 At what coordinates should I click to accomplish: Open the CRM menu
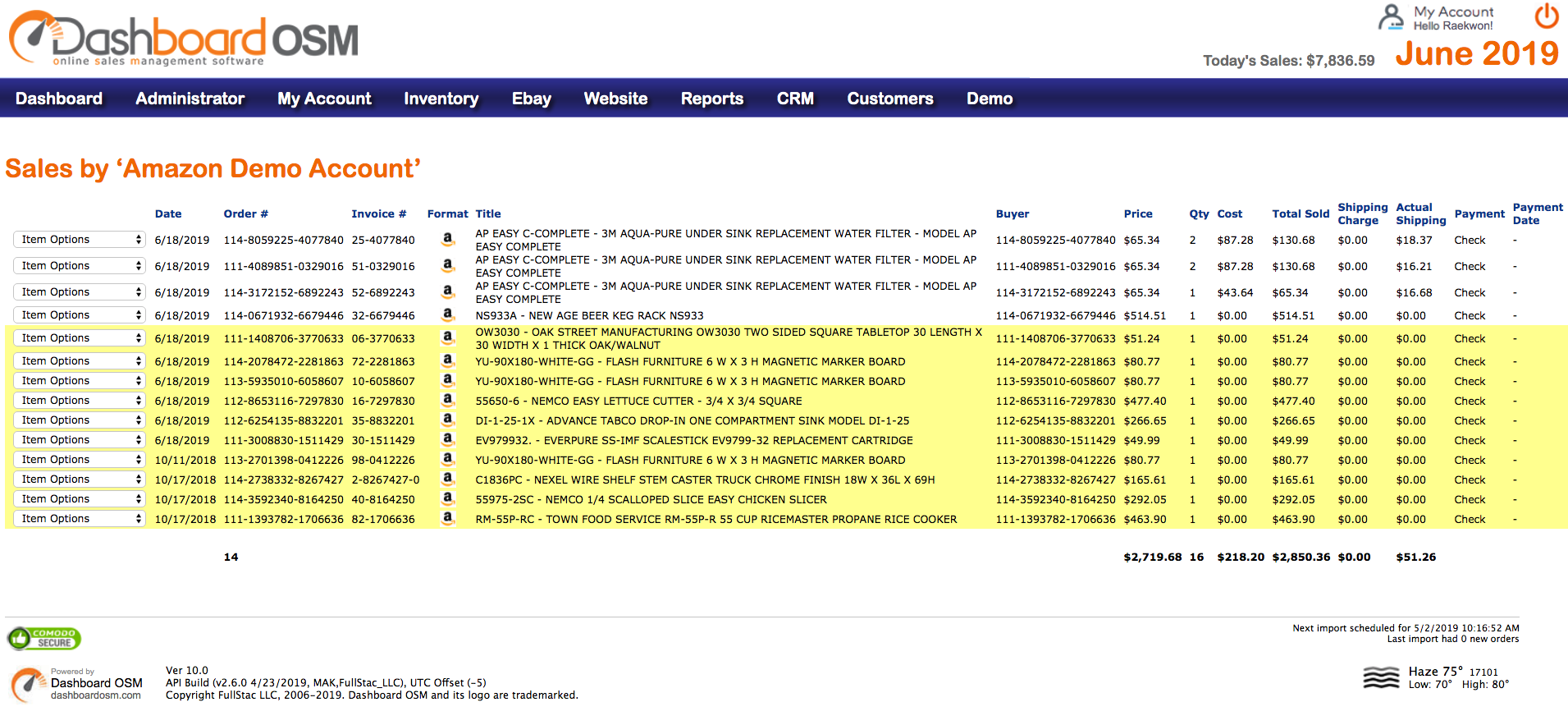click(796, 99)
